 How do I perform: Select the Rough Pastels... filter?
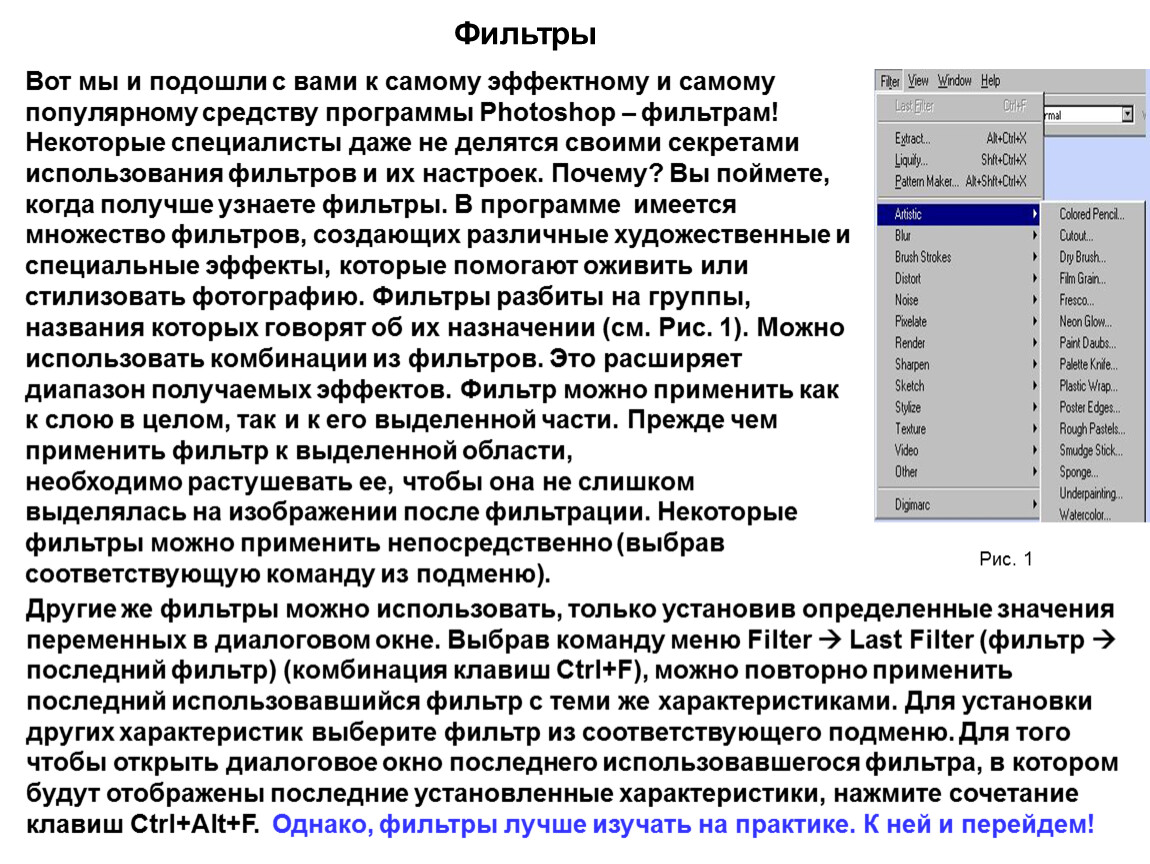pos(1092,429)
